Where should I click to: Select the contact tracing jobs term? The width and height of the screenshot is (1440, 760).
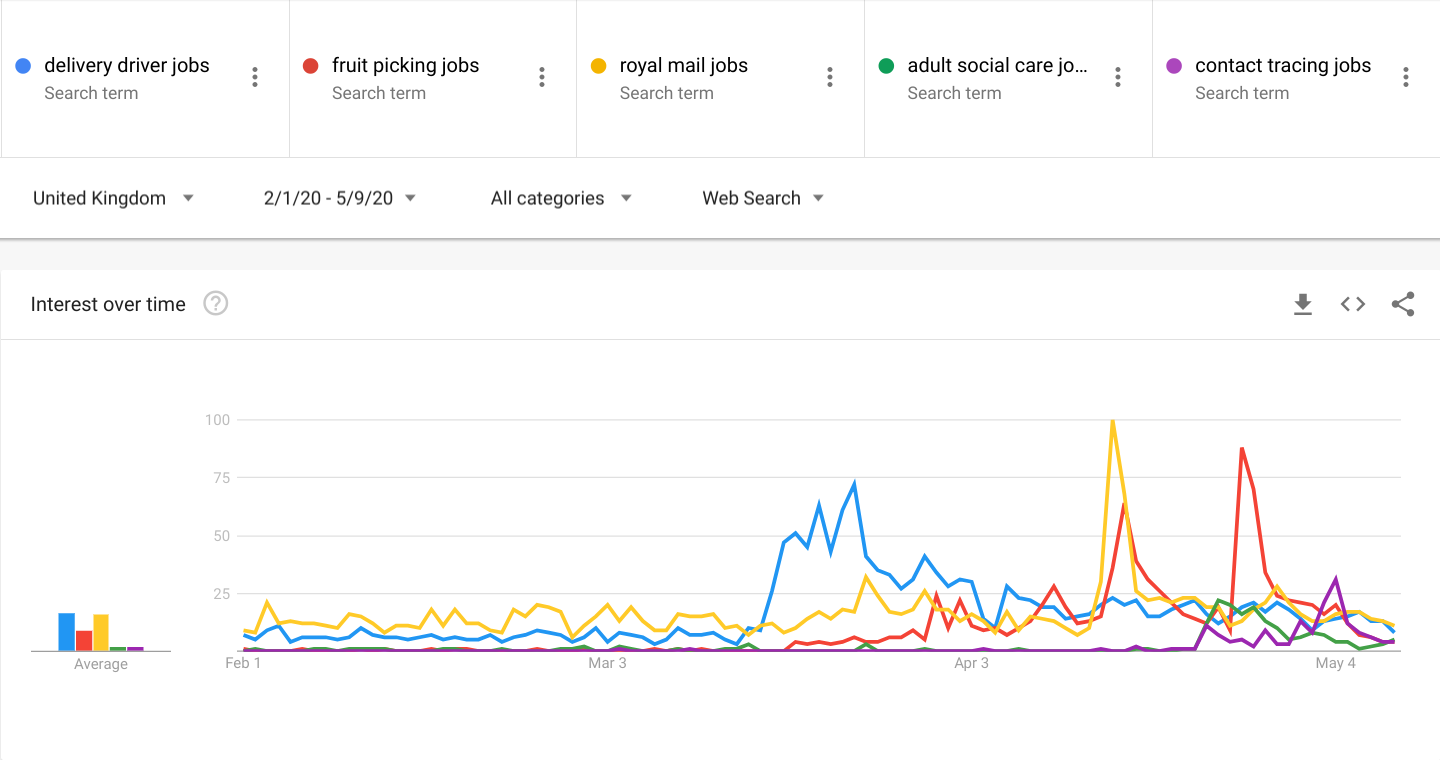(1283, 66)
